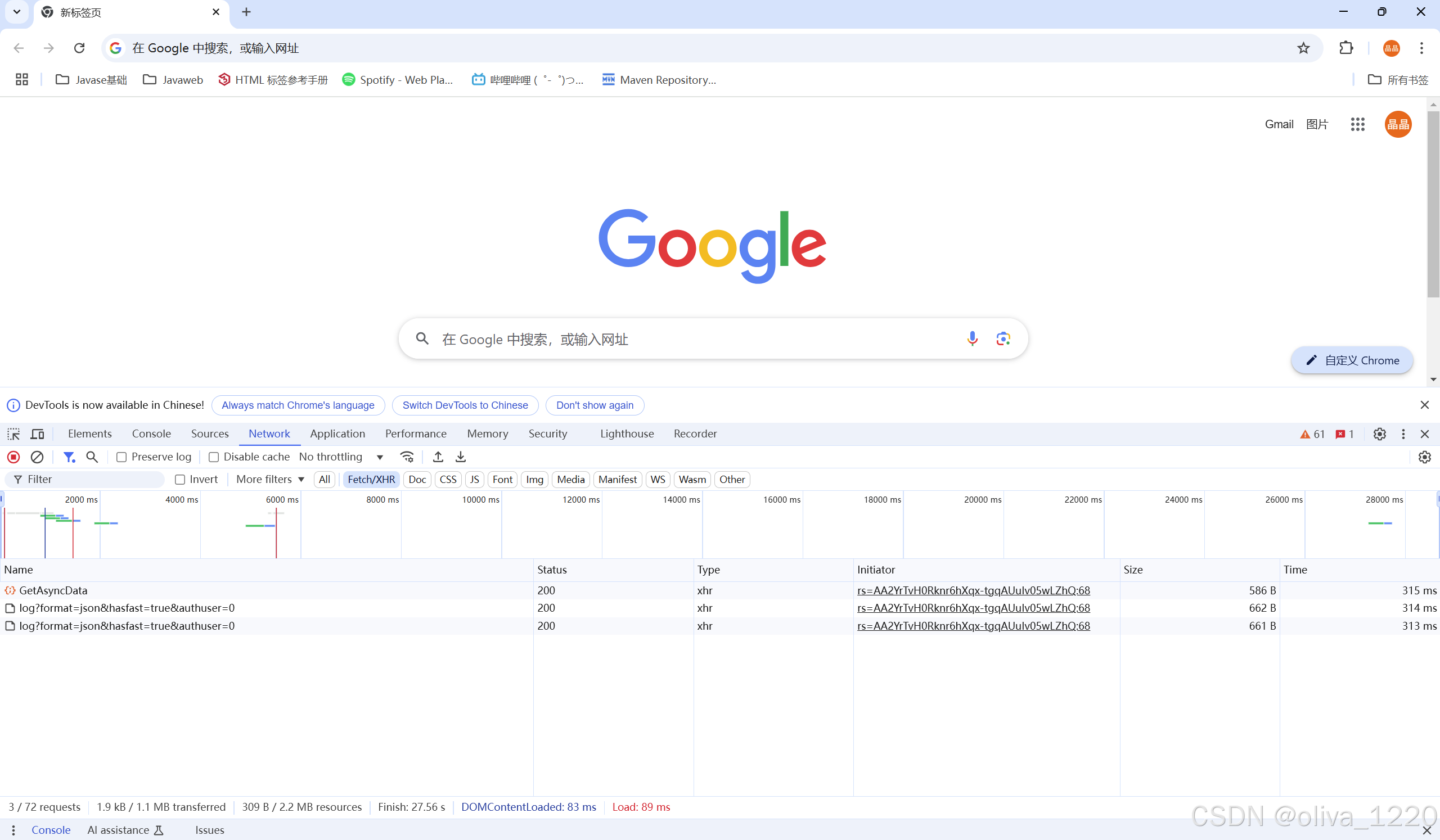Enable the Preserve log checkbox
The width and height of the screenshot is (1440, 840).
click(x=121, y=457)
